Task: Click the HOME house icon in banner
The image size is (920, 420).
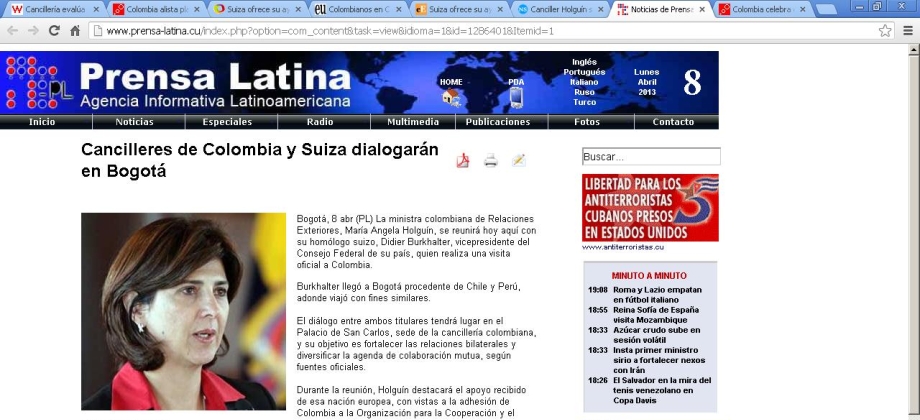Action: click(x=451, y=97)
